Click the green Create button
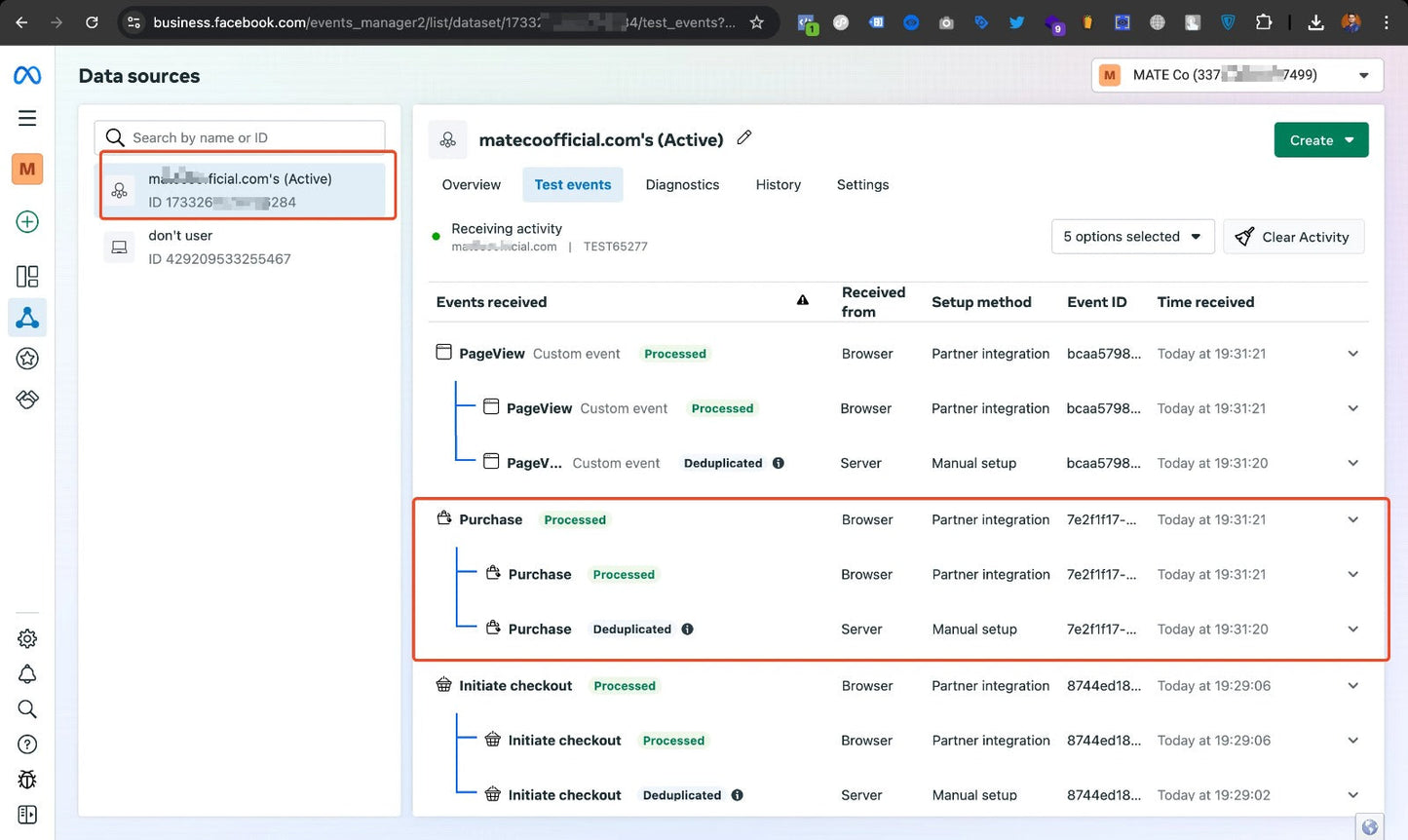This screenshot has width=1408, height=840. tap(1320, 140)
